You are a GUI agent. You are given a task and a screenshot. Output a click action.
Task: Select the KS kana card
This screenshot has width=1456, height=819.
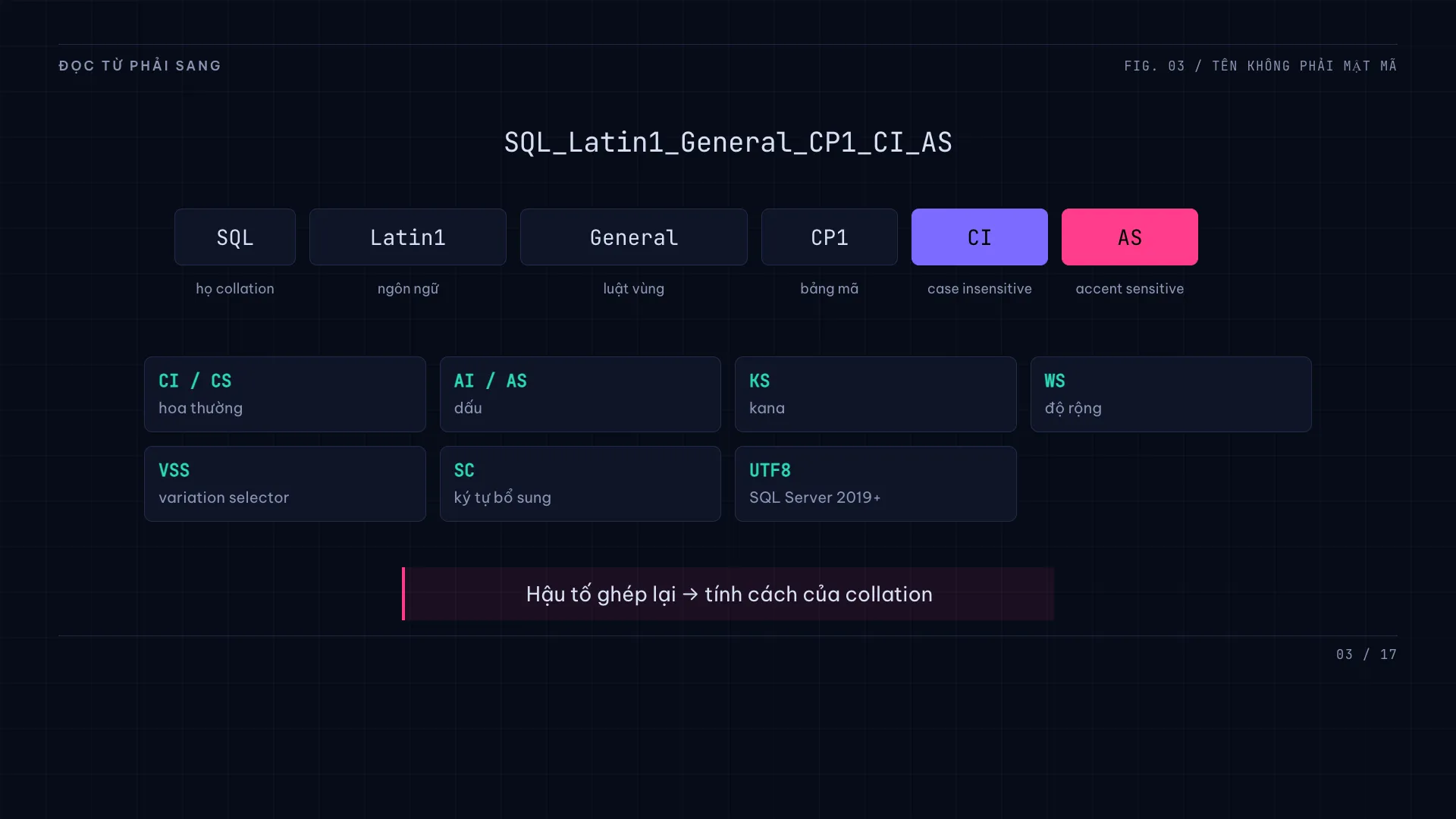point(876,394)
